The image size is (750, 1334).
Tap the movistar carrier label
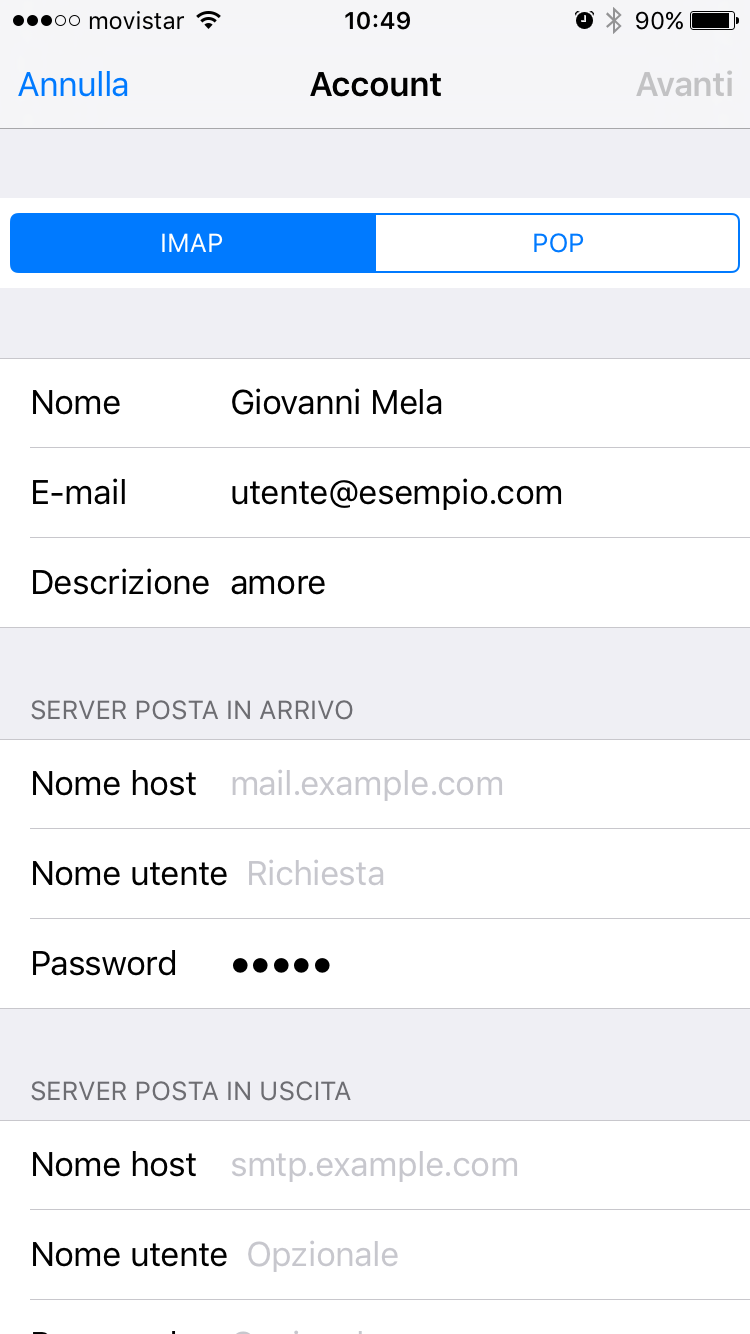[x=137, y=20]
